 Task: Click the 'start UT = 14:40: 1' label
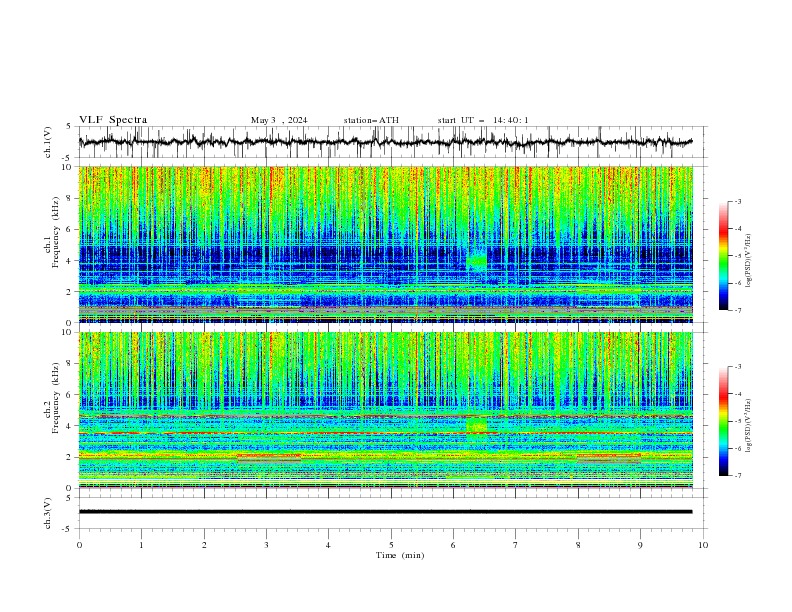(483, 120)
